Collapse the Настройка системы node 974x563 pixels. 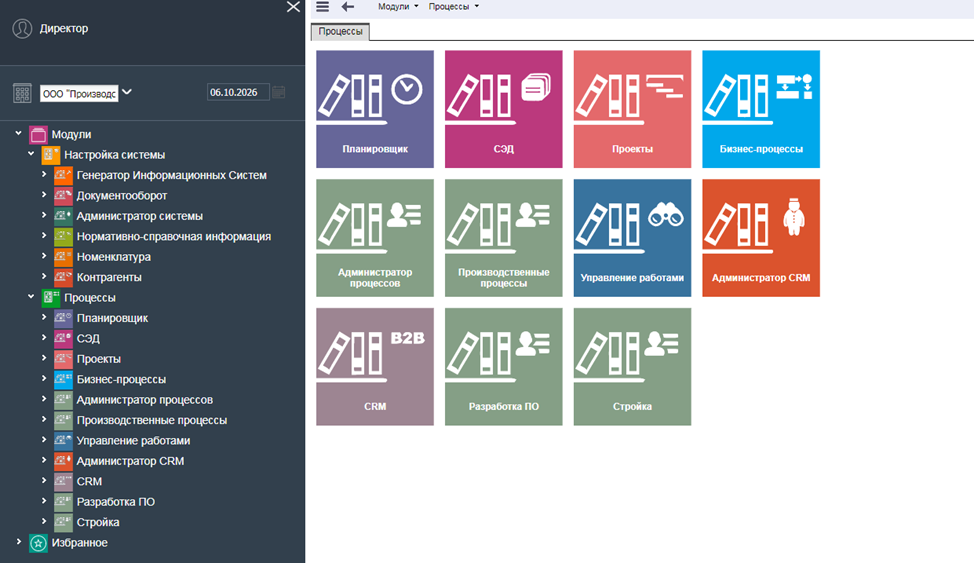(x=31, y=153)
